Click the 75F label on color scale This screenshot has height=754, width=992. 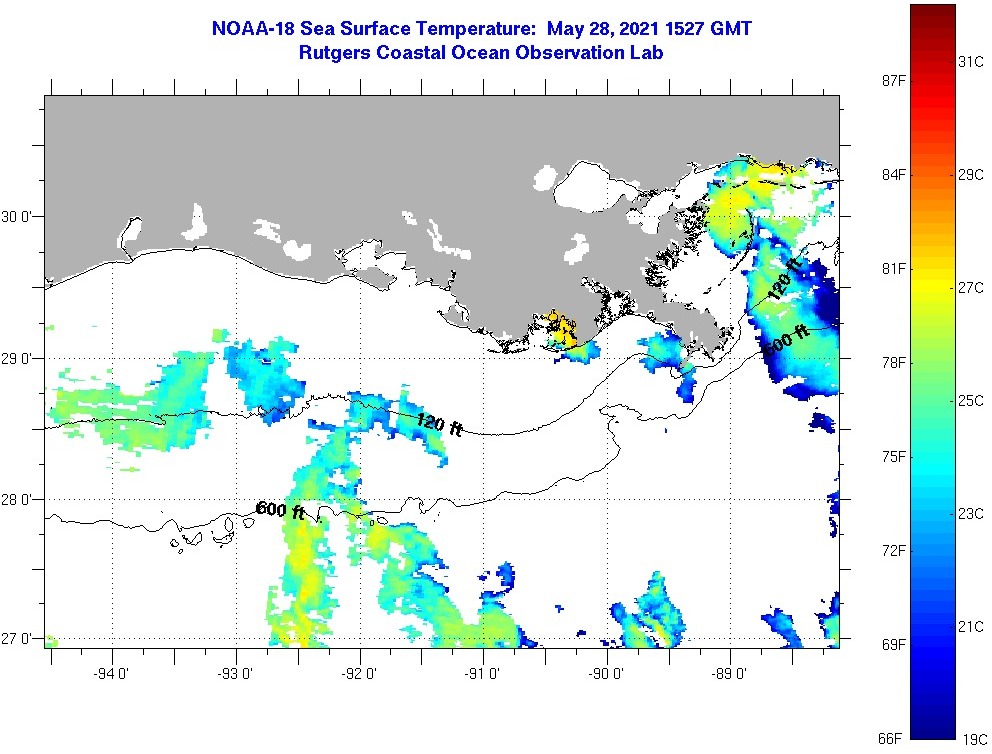click(x=894, y=457)
